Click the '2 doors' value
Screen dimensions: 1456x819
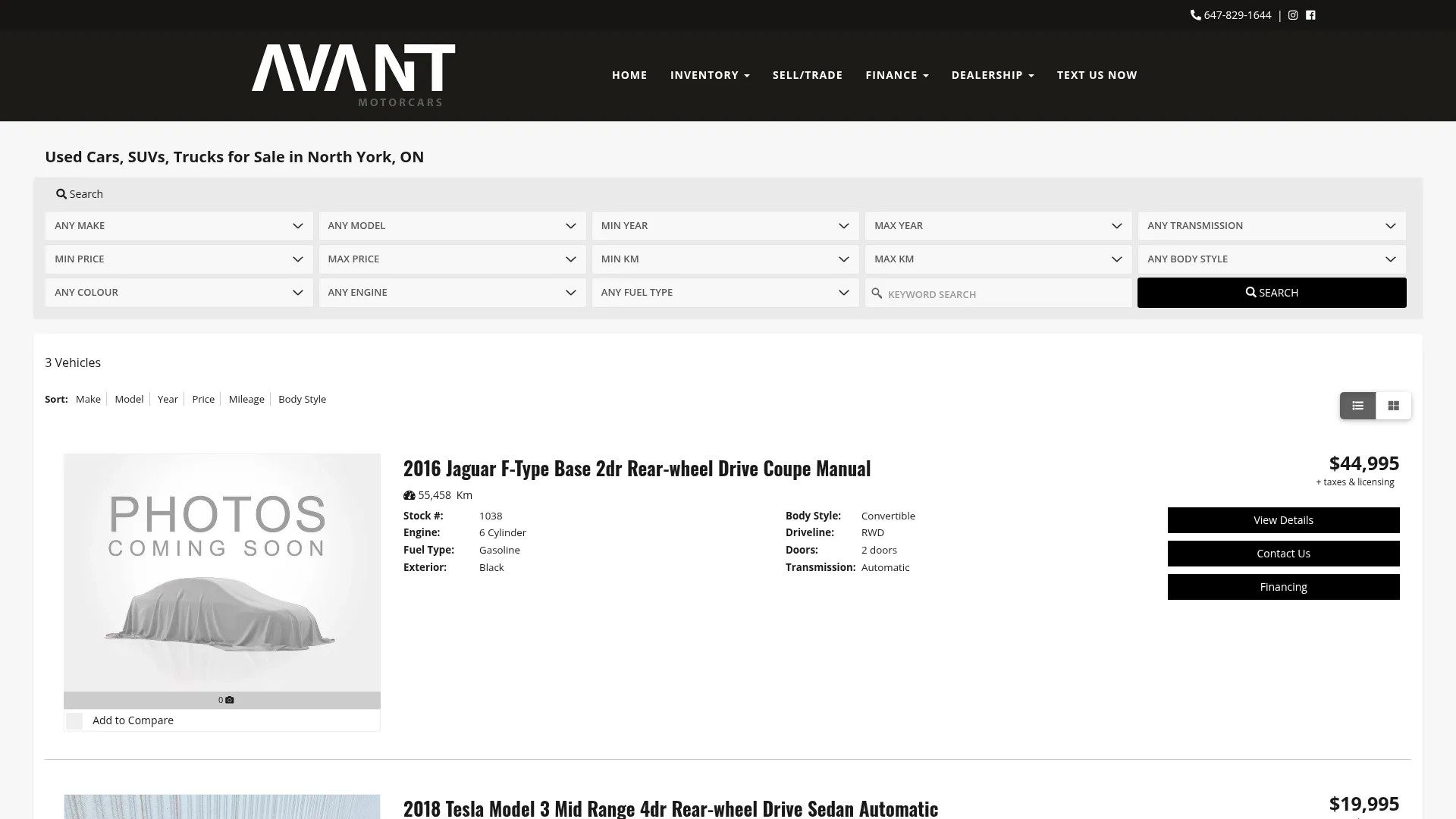(x=879, y=550)
